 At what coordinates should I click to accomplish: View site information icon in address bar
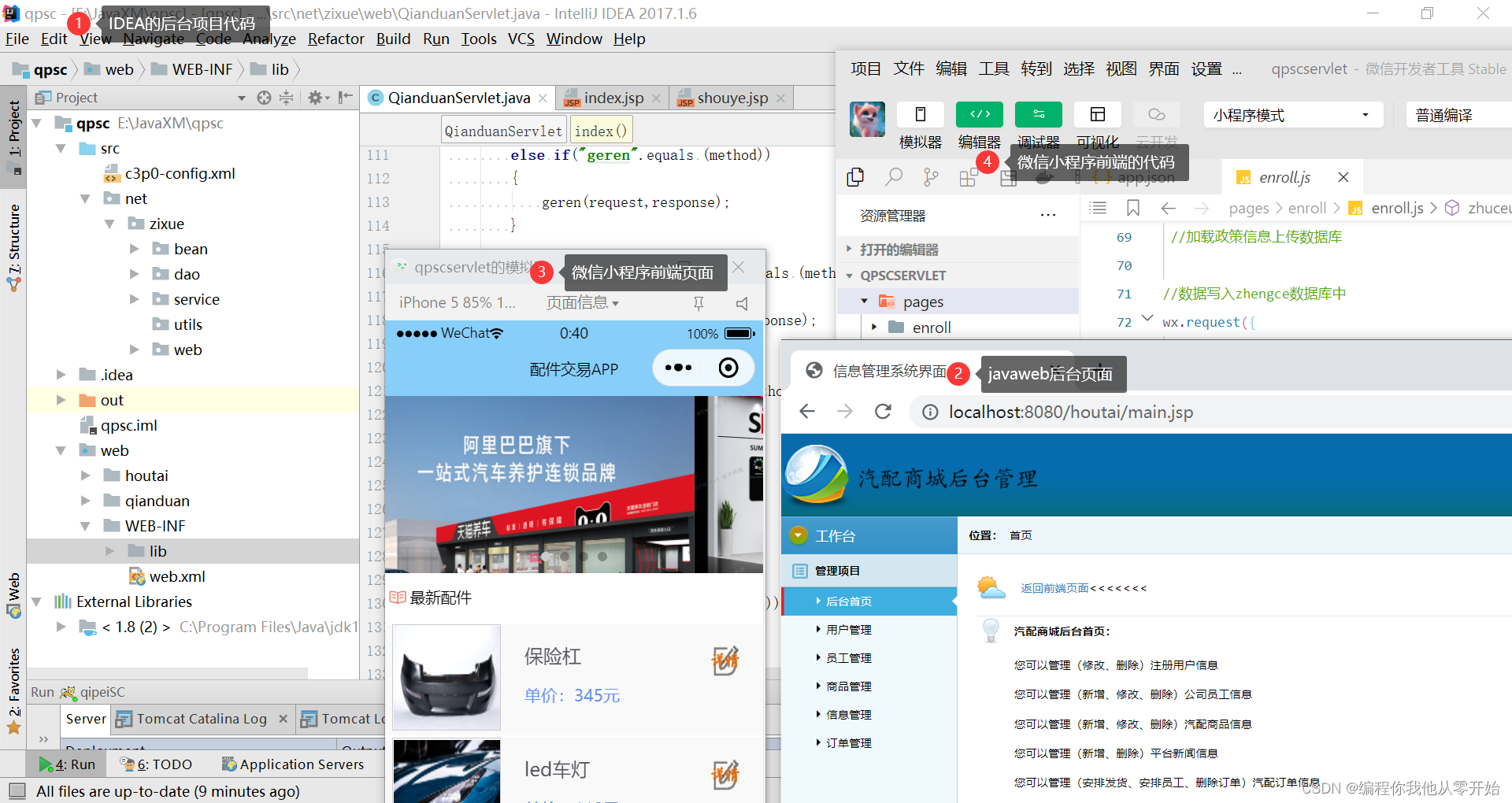point(930,413)
